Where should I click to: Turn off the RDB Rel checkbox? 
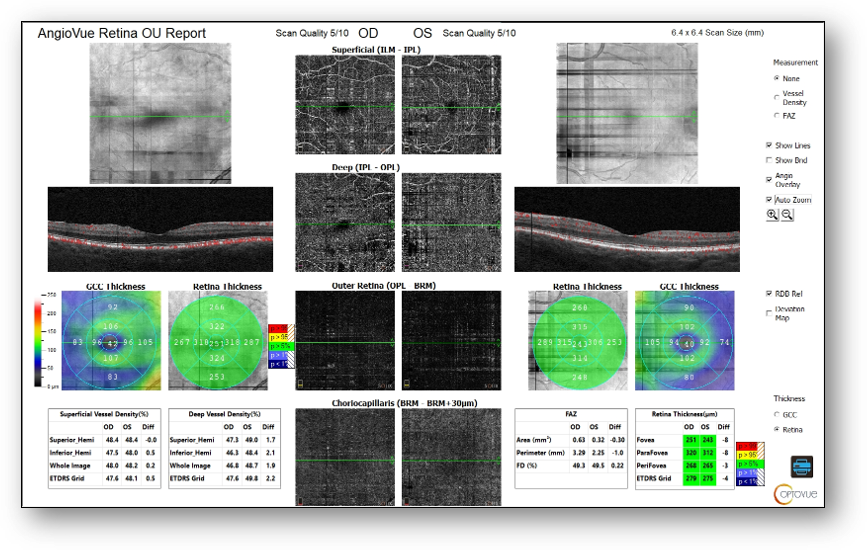pos(769,294)
